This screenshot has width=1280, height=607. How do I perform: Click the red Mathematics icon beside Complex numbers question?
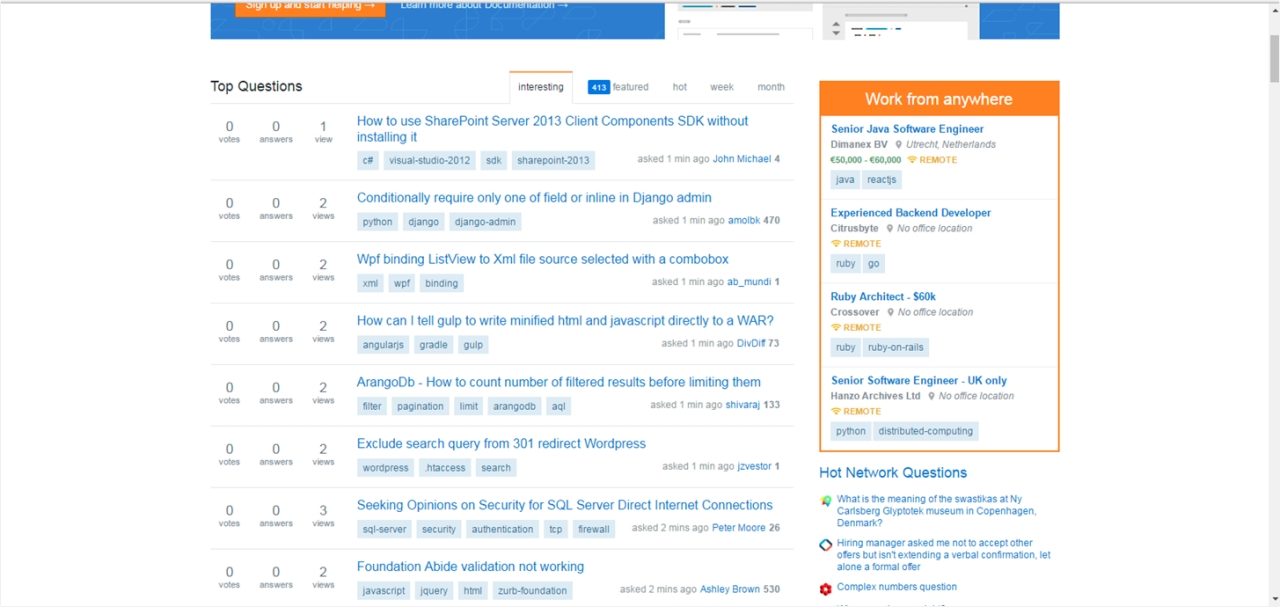[826, 589]
